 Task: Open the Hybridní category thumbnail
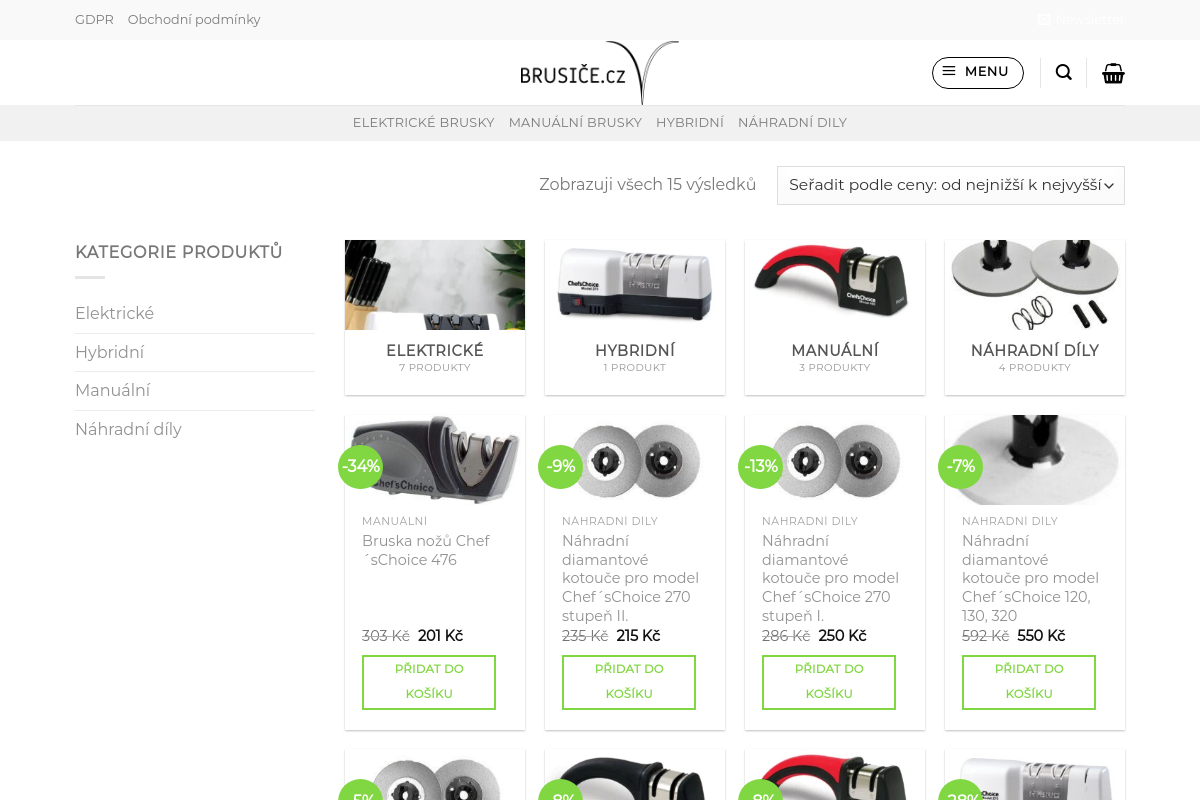pyautogui.click(x=635, y=285)
